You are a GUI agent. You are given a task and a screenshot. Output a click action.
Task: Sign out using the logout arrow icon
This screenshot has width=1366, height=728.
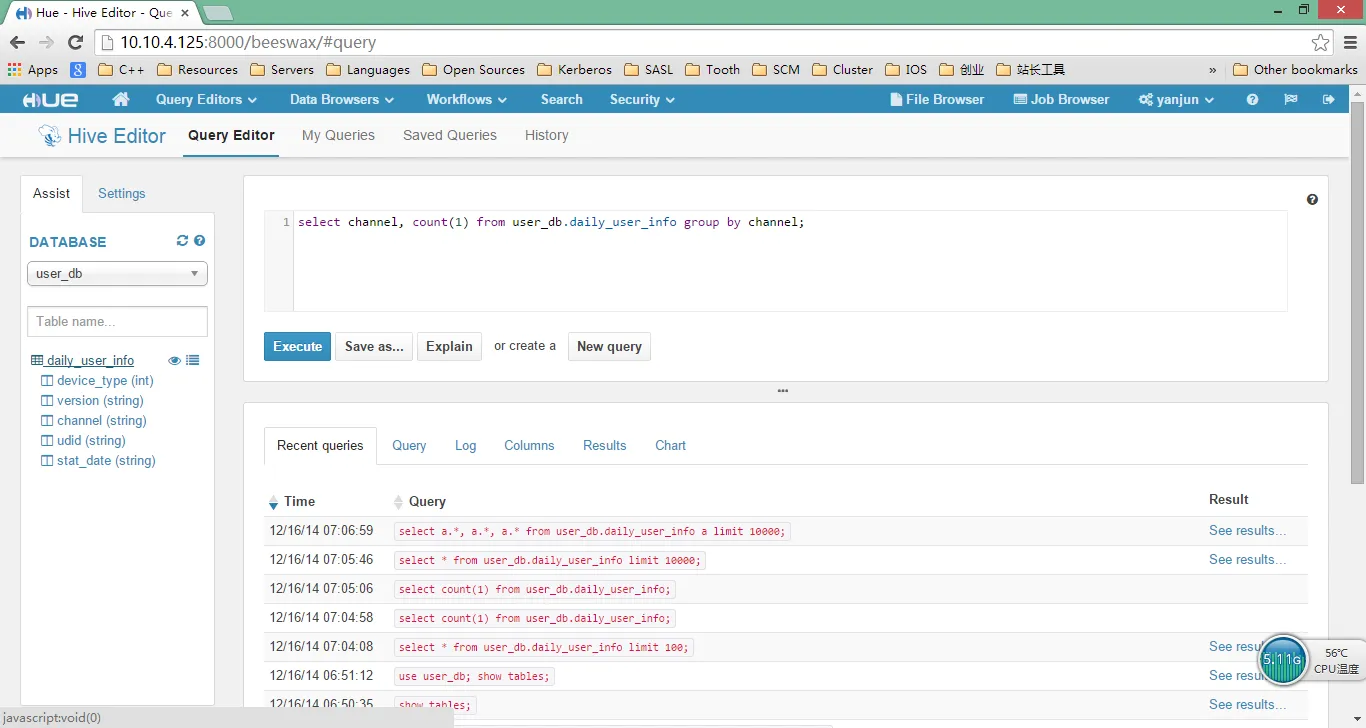coord(1329,99)
